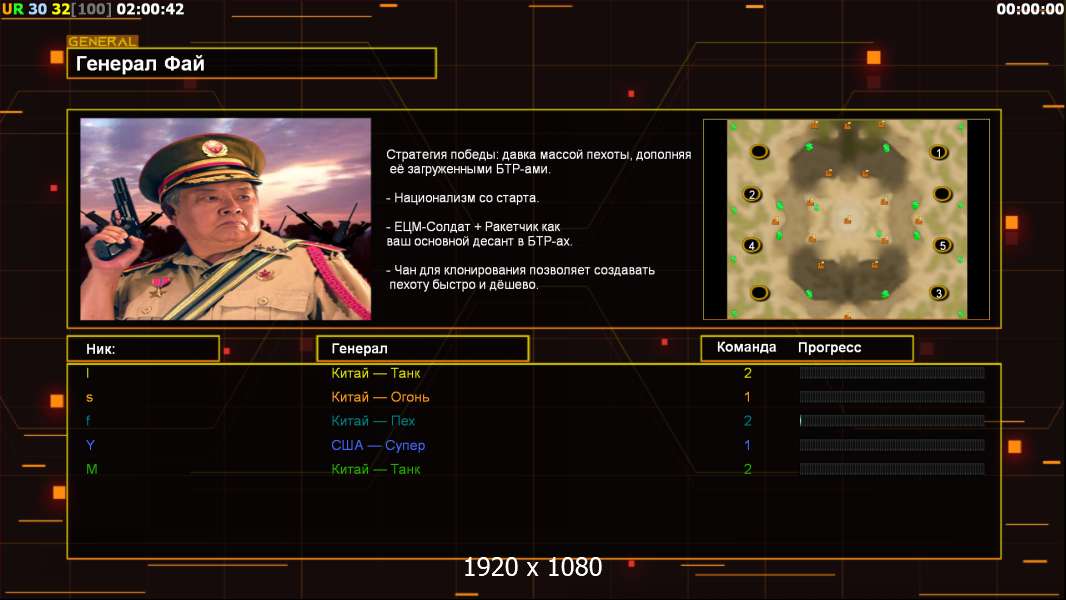Click team number 1 in player s's row

[747, 397]
